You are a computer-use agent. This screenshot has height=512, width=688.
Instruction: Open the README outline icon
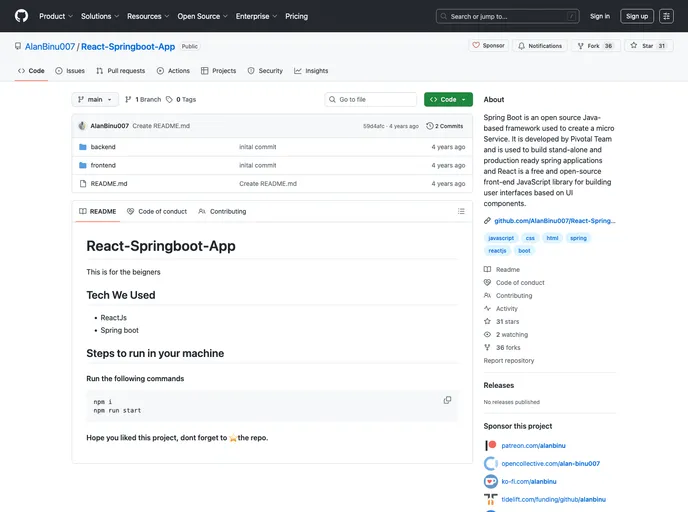tap(461, 211)
